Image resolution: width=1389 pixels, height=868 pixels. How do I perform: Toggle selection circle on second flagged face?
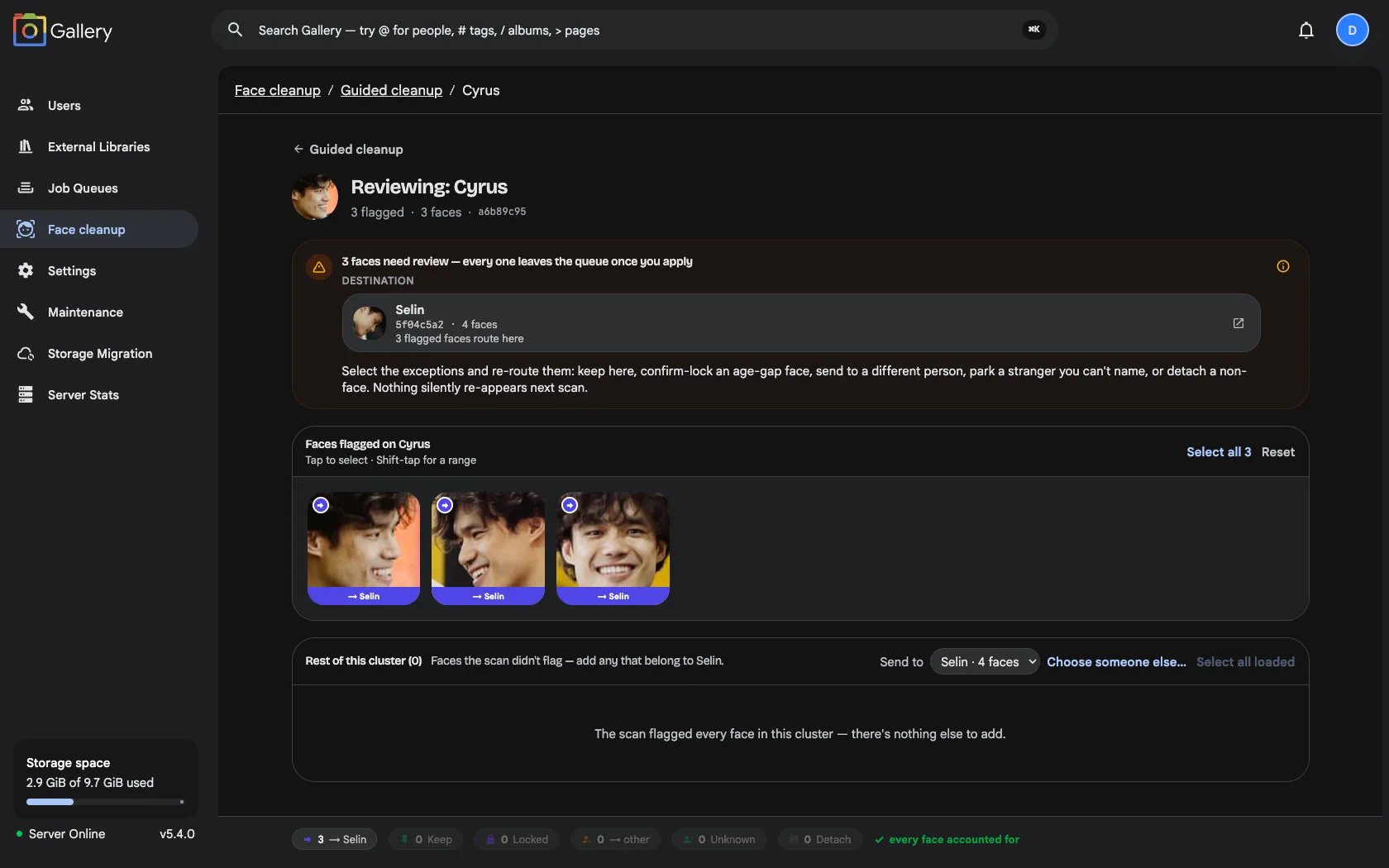click(x=445, y=505)
